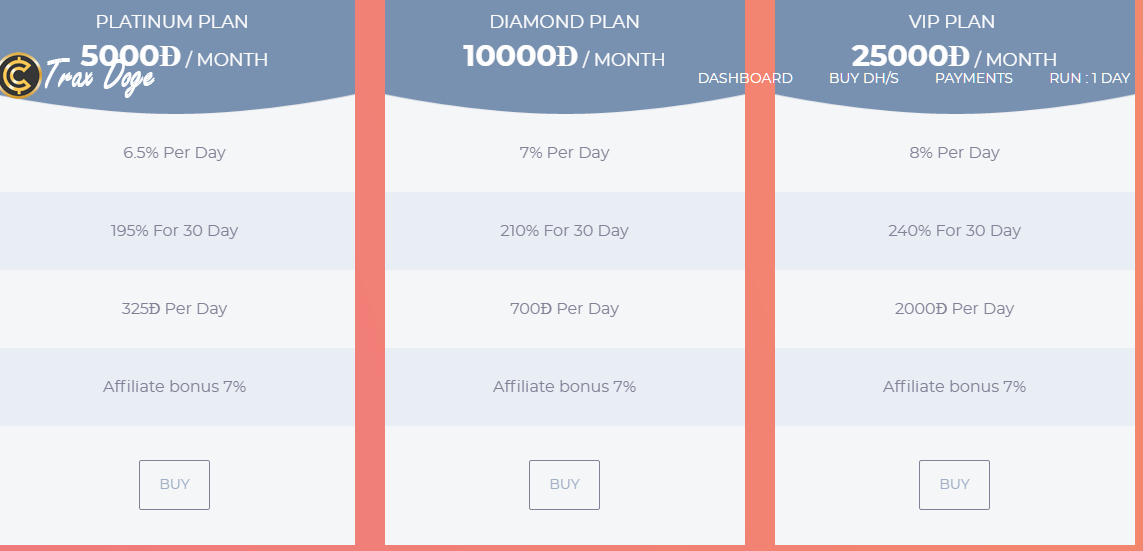Click the Trax Doge coin logo icon
The height and width of the screenshot is (551, 1143).
pyautogui.click(x=19, y=76)
